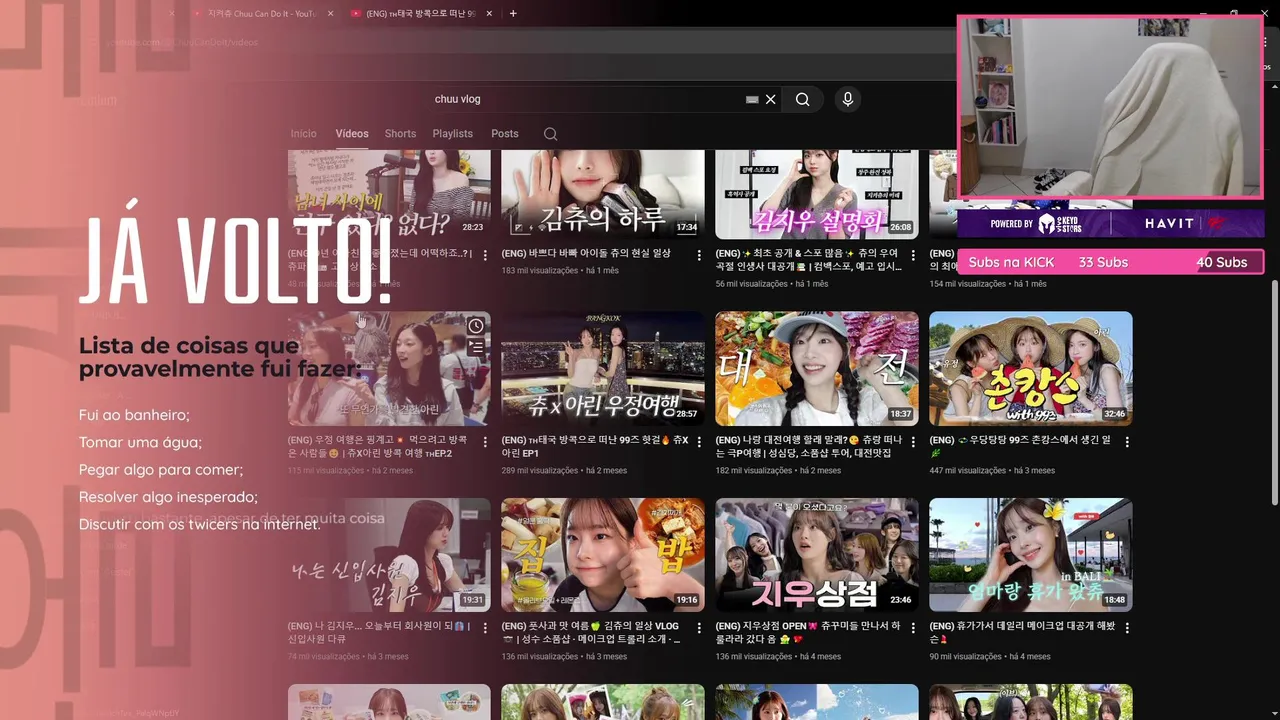1280x720 pixels.
Task: Open video title 나 김지우 오늘부터 회사원이
Action: coord(377,632)
